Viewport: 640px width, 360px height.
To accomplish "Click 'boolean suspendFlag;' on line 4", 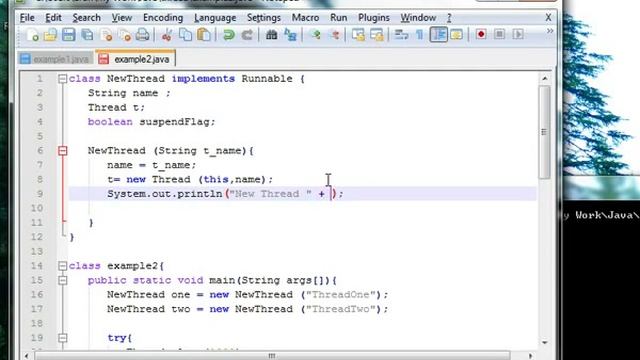I will tap(151, 122).
